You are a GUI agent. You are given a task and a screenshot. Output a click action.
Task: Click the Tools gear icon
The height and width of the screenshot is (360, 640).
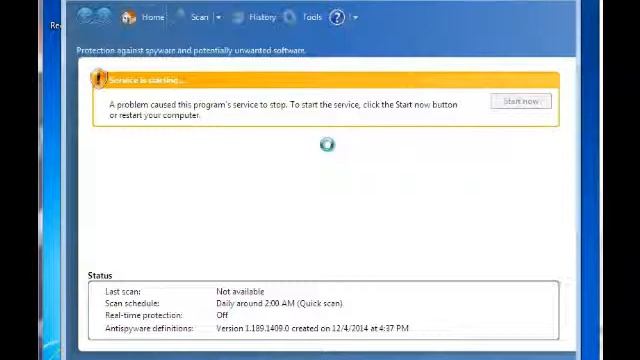[289, 17]
